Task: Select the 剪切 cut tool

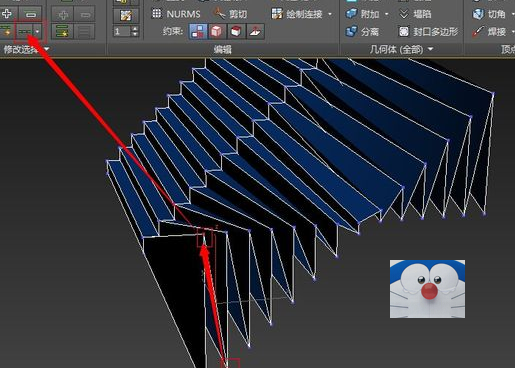Action: click(x=230, y=14)
